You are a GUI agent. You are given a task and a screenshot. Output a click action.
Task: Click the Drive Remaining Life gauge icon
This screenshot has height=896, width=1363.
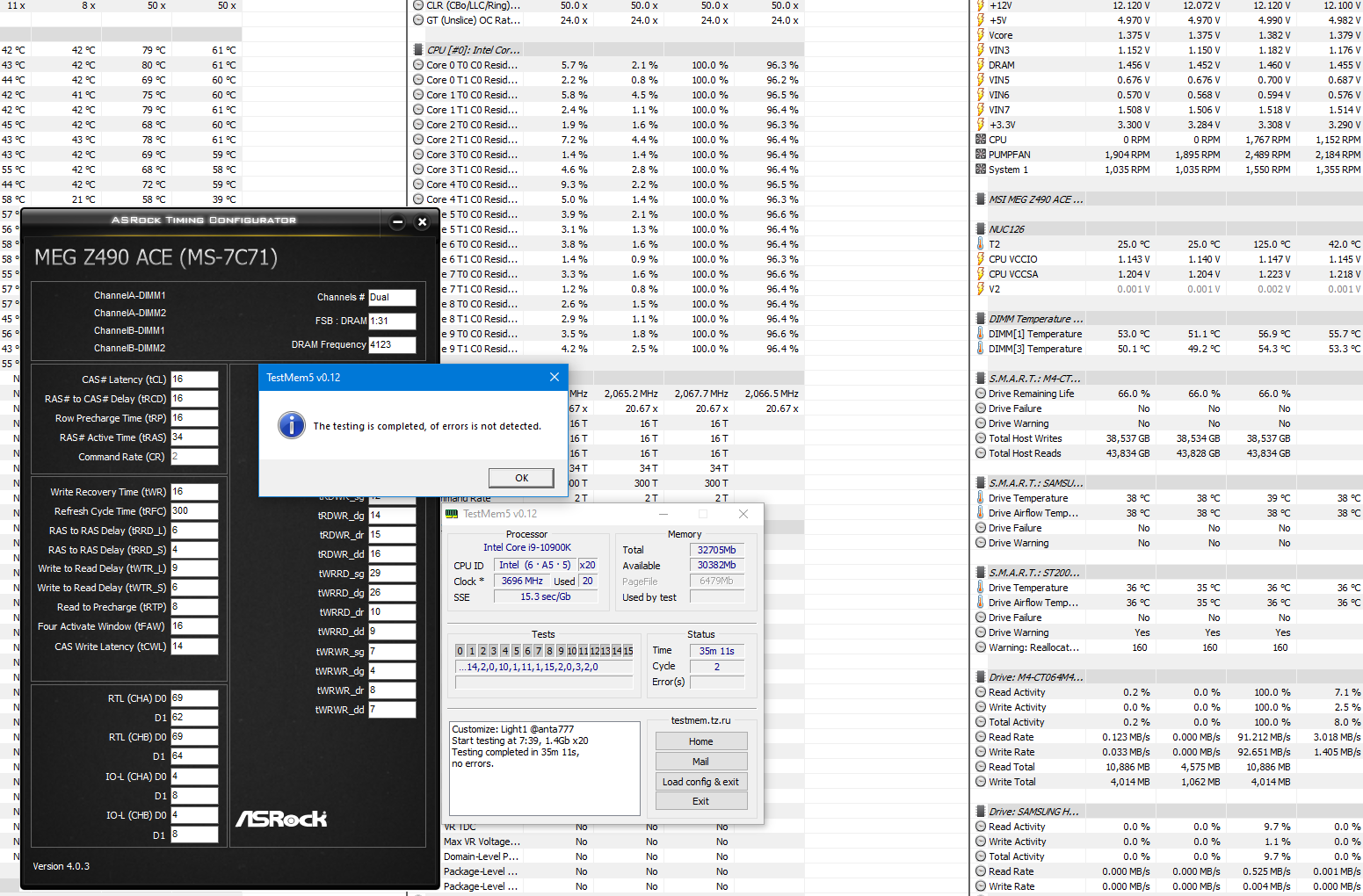(x=981, y=394)
